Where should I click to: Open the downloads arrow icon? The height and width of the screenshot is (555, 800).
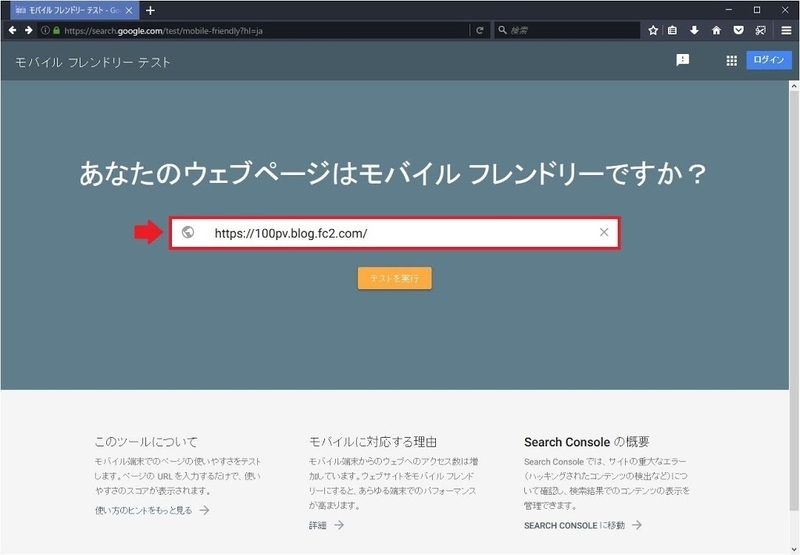[694, 31]
